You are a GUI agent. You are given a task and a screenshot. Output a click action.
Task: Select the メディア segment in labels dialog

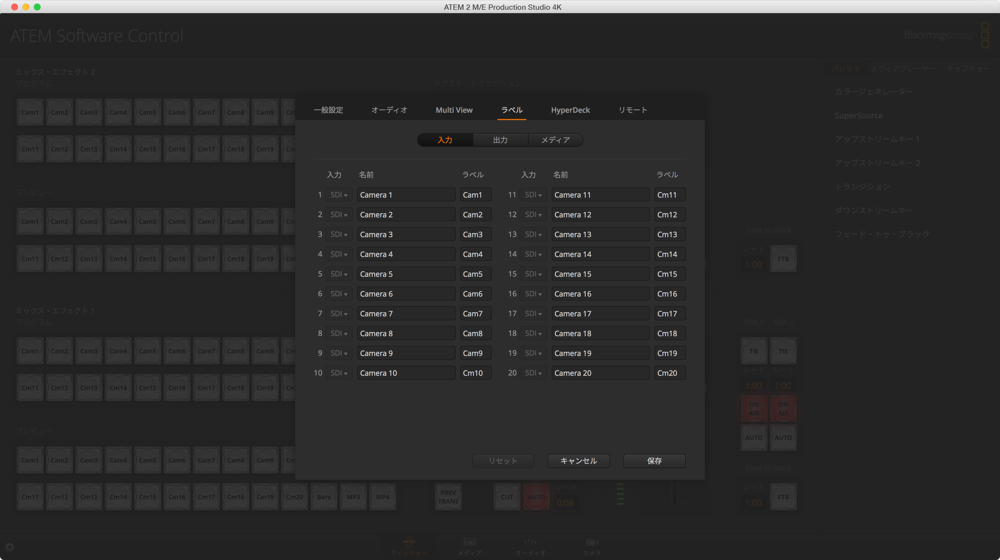click(x=555, y=140)
